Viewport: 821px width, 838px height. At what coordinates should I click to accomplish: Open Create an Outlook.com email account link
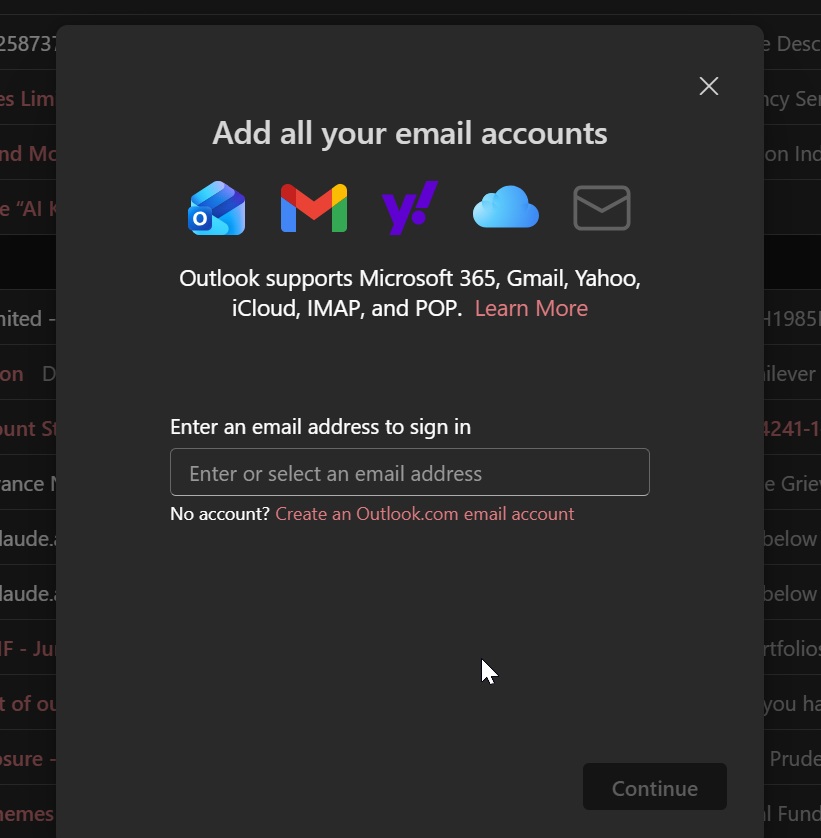pyautogui.click(x=425, y=514)
